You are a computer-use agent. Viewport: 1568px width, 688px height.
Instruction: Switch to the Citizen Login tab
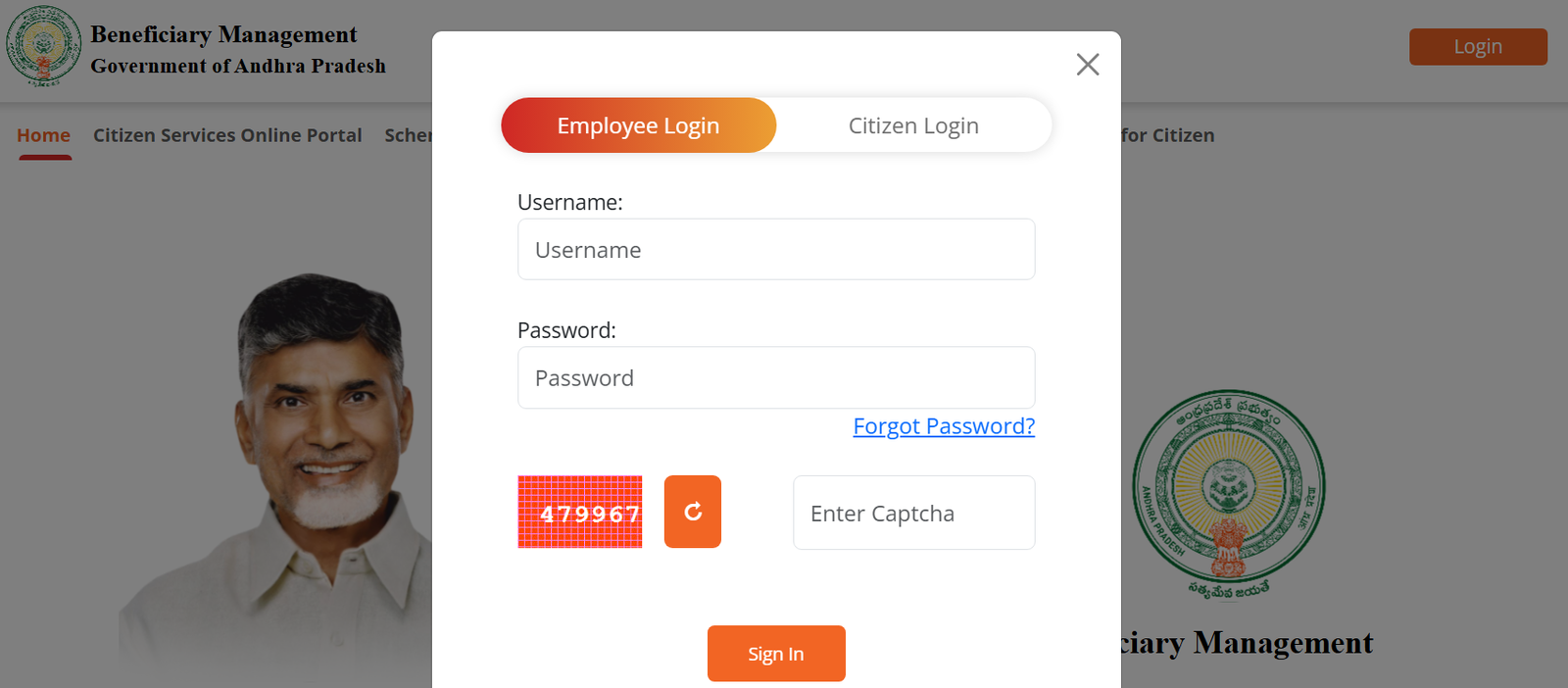[x=913, y=125]
